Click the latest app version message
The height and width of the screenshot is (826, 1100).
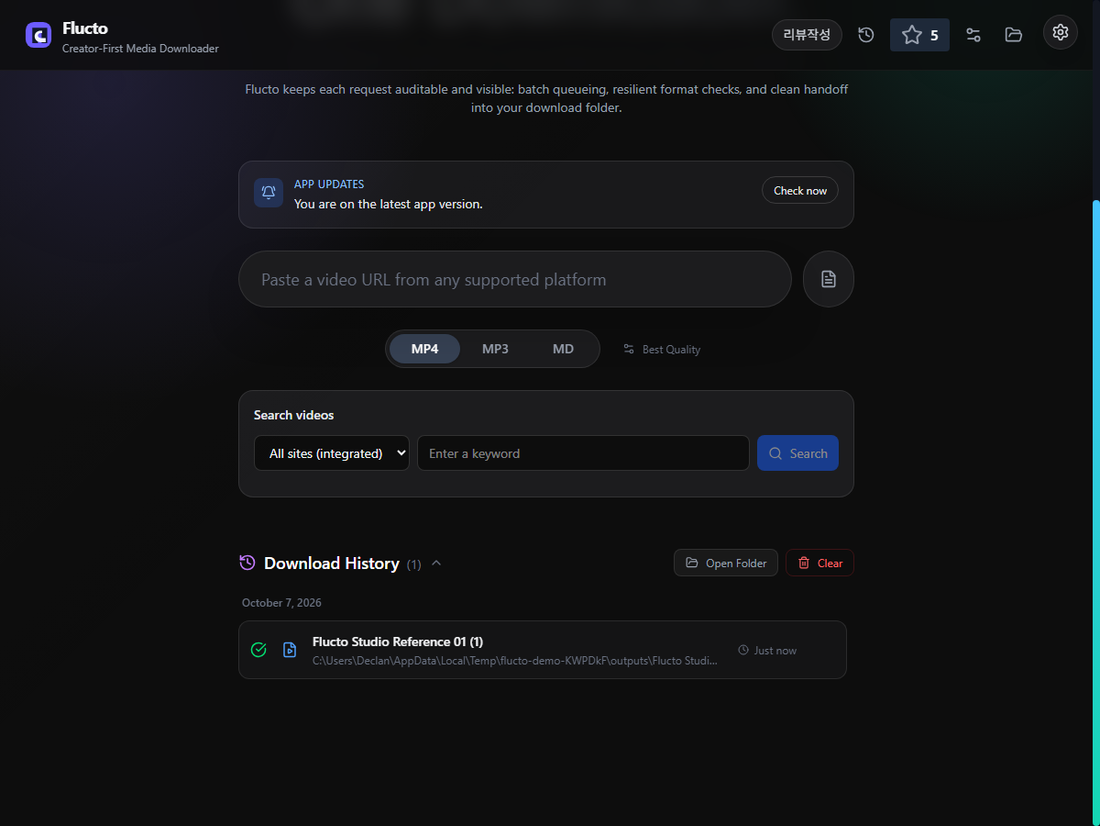(388, 204)
